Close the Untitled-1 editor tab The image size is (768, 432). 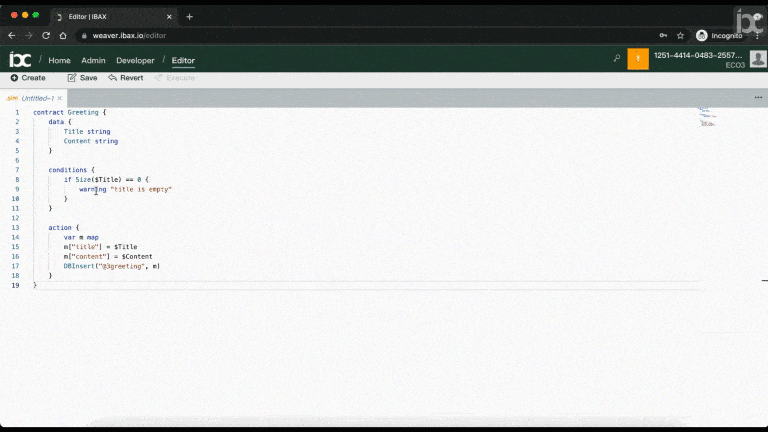coord(60,98)
